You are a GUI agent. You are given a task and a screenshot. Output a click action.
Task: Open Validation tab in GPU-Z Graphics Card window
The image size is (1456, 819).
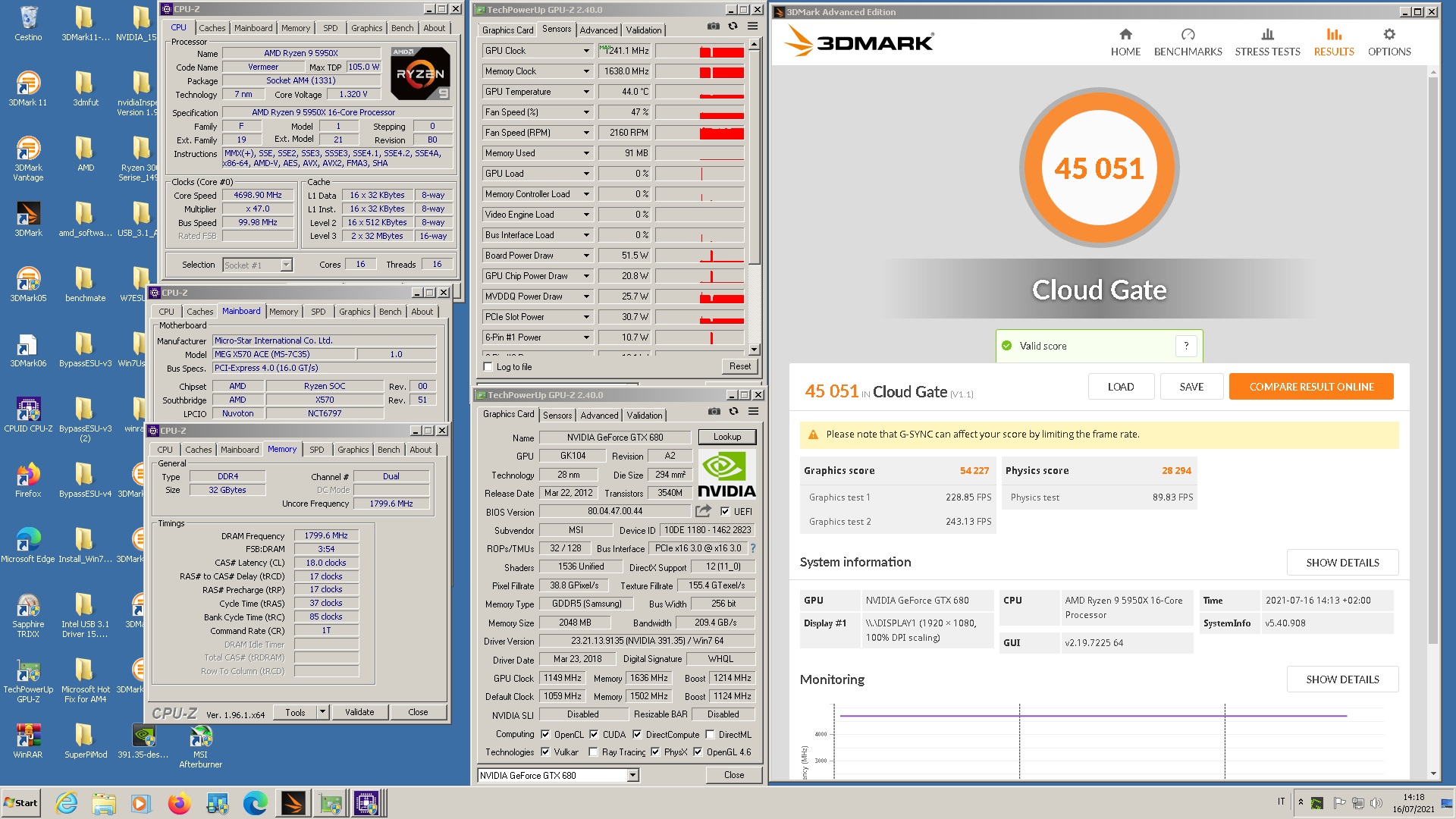tap(644, 416)
